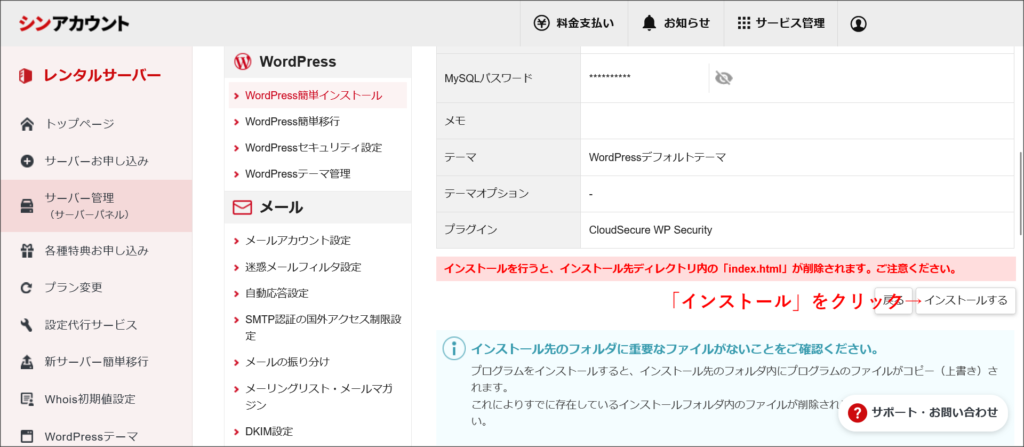Click the wrench icon beside 設定代行サービス
The height and width of the screenshot is (447, 1024).
[x=27, y=325]
